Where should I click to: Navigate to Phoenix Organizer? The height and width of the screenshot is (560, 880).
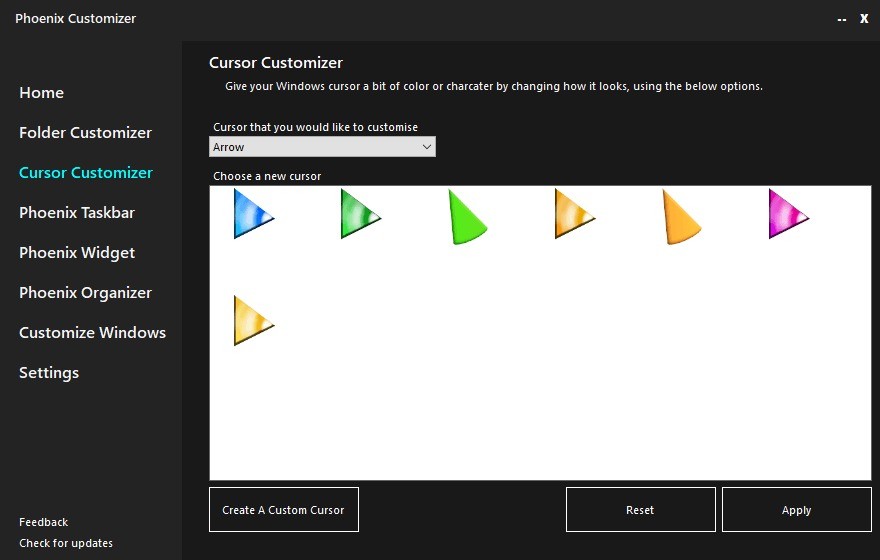click(x=85, y=293)
